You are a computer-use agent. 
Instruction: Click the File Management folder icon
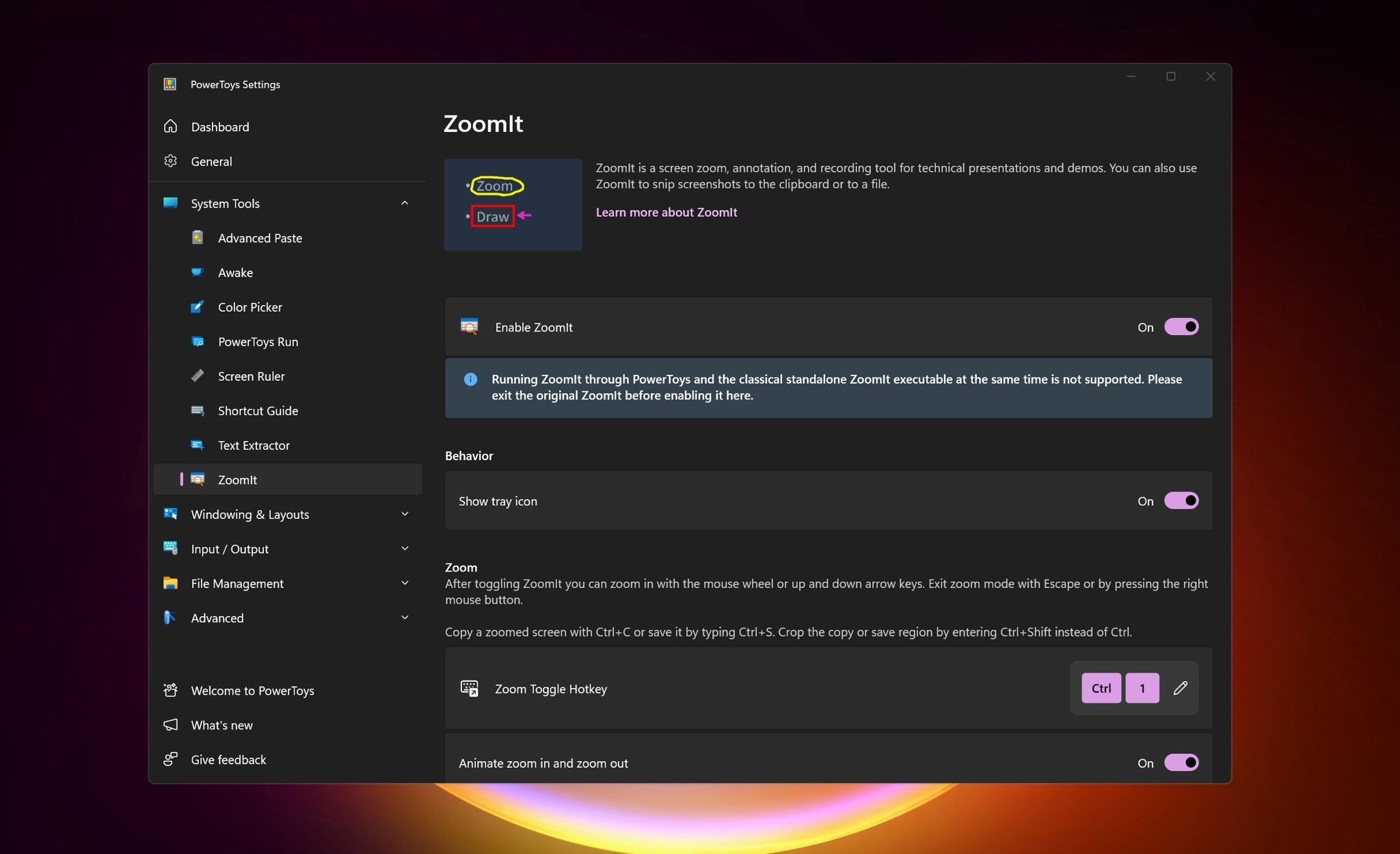[170, 583]
